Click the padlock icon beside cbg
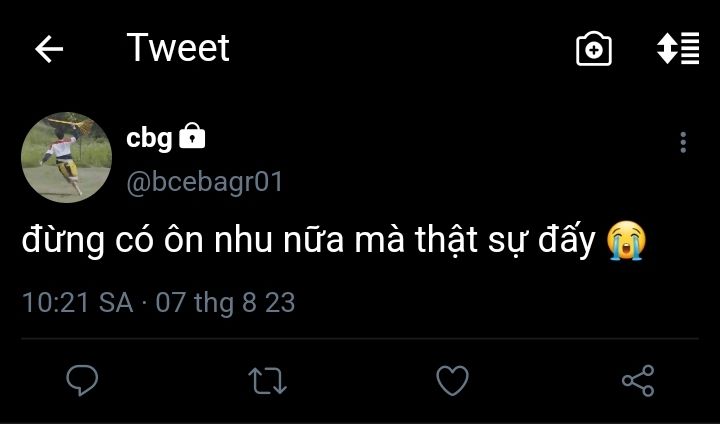This screenshot has width=720, height=424. tap(192, 137)
